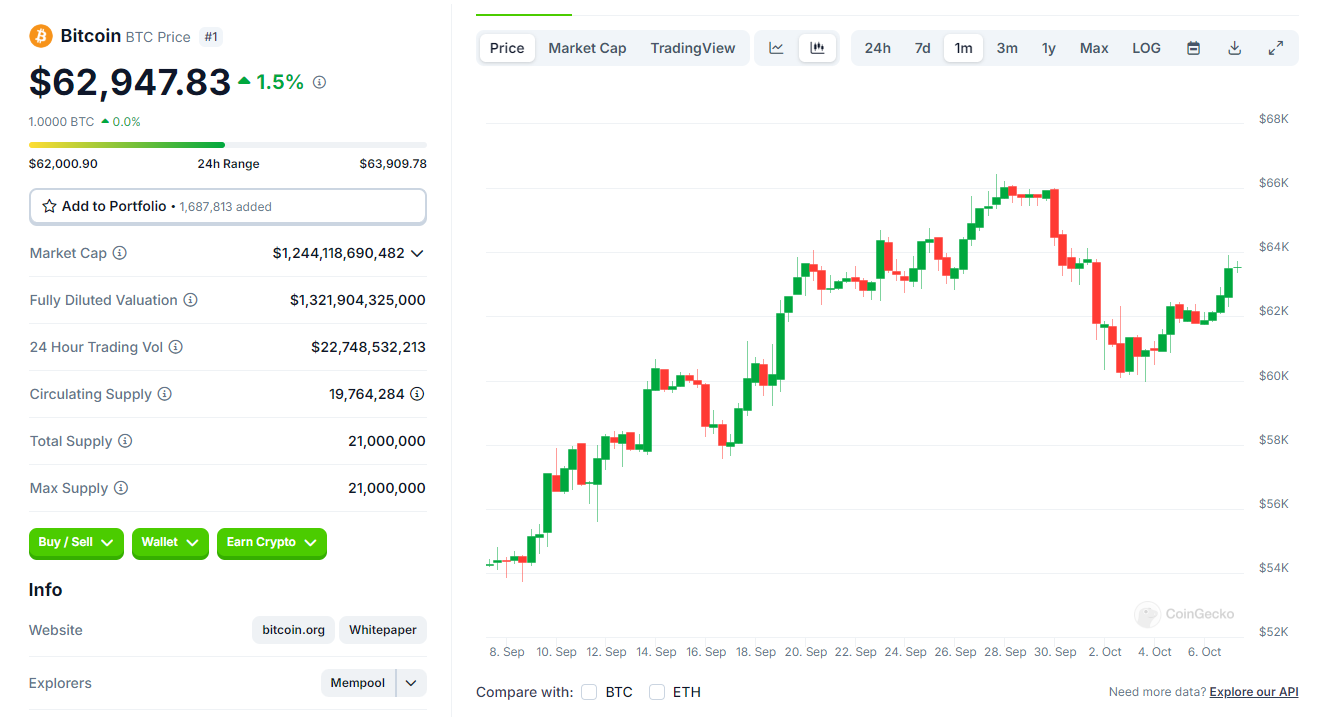Download the chart data
The width and height of the screenshot is (1324, 721).
click(x=1234, y=48)
